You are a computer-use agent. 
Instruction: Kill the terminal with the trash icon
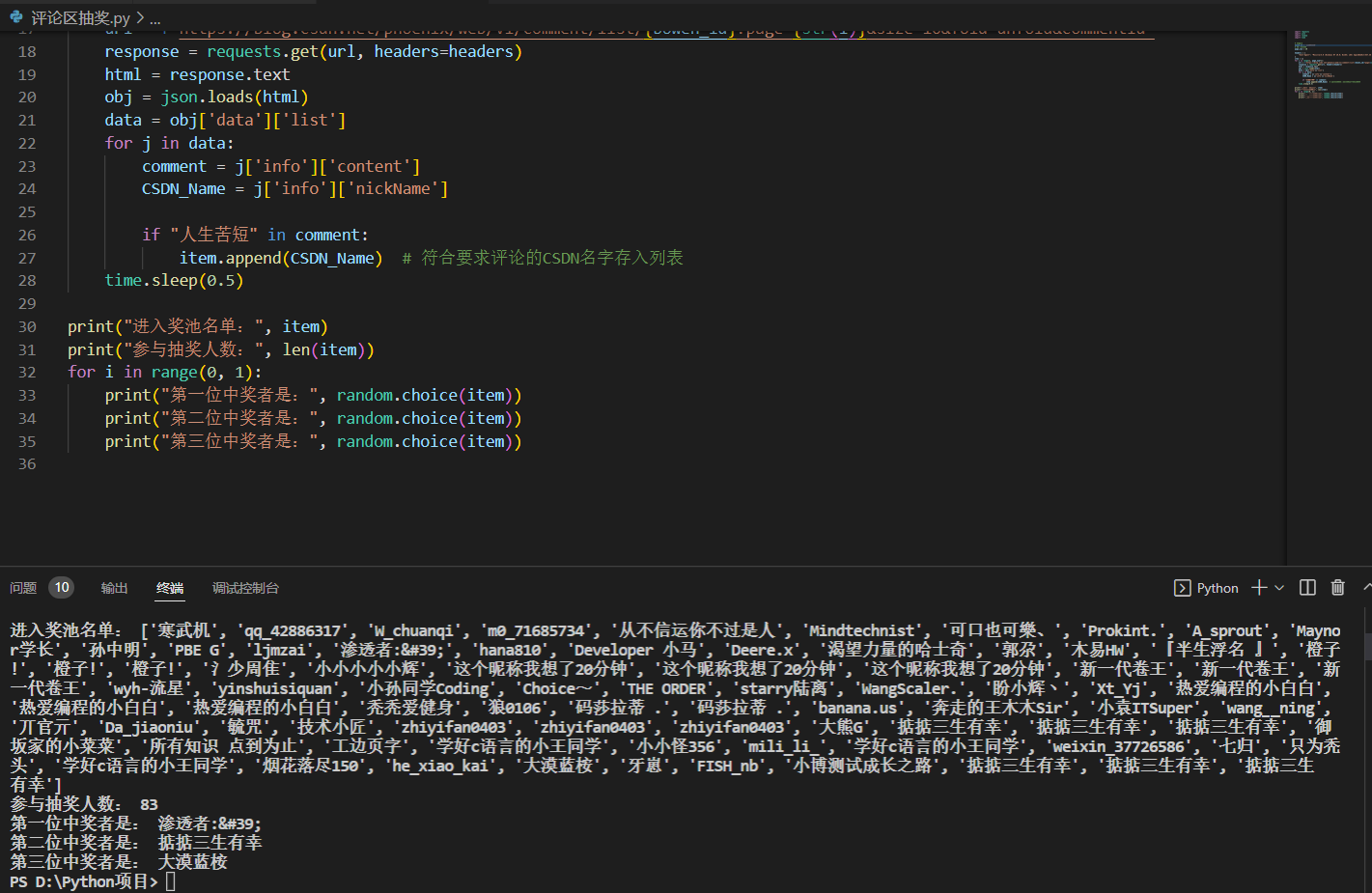click(x=1338, y=588)
